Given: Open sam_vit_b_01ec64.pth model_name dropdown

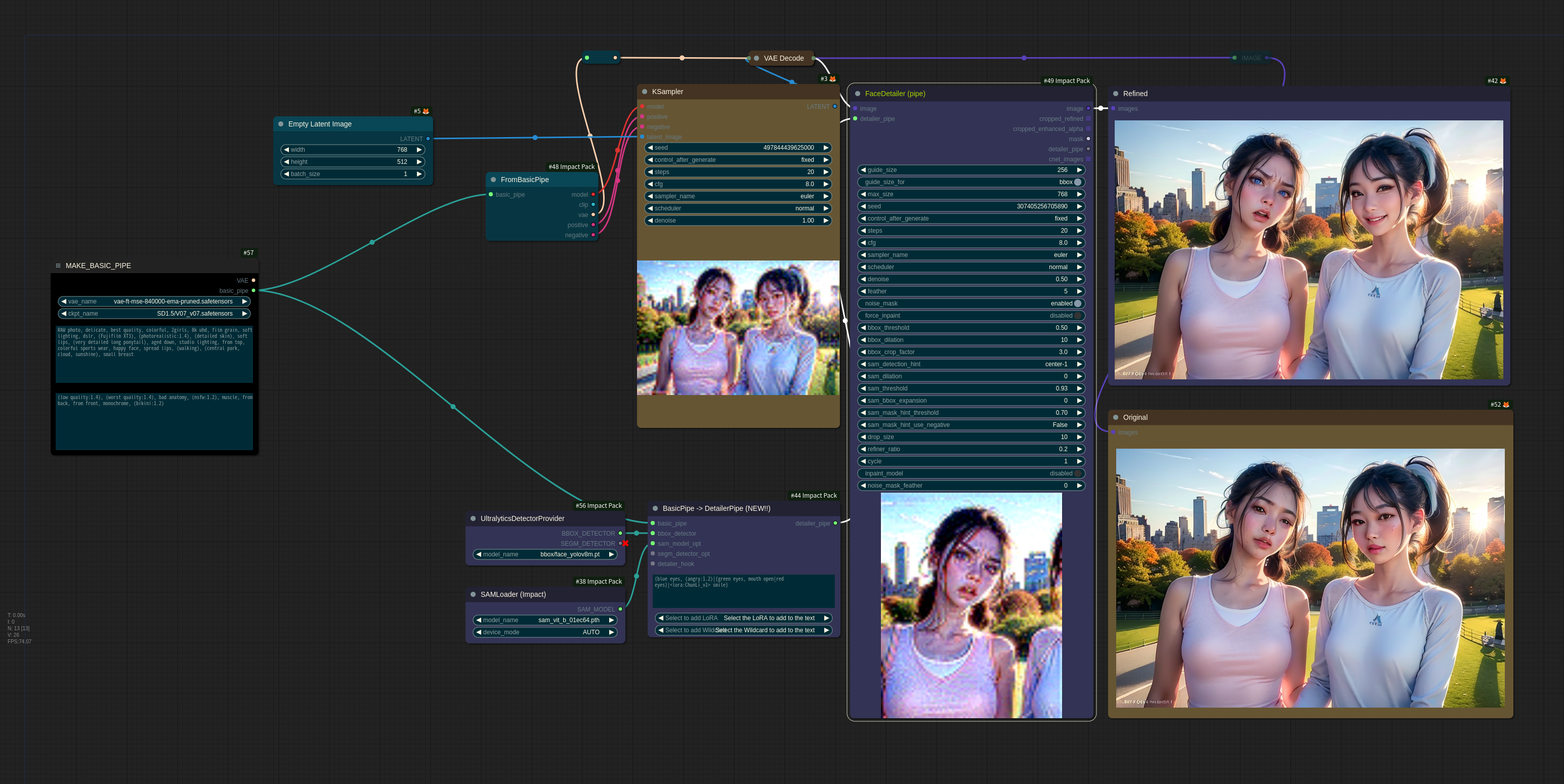Looking at the screenshot, I should tap(545, 620).
